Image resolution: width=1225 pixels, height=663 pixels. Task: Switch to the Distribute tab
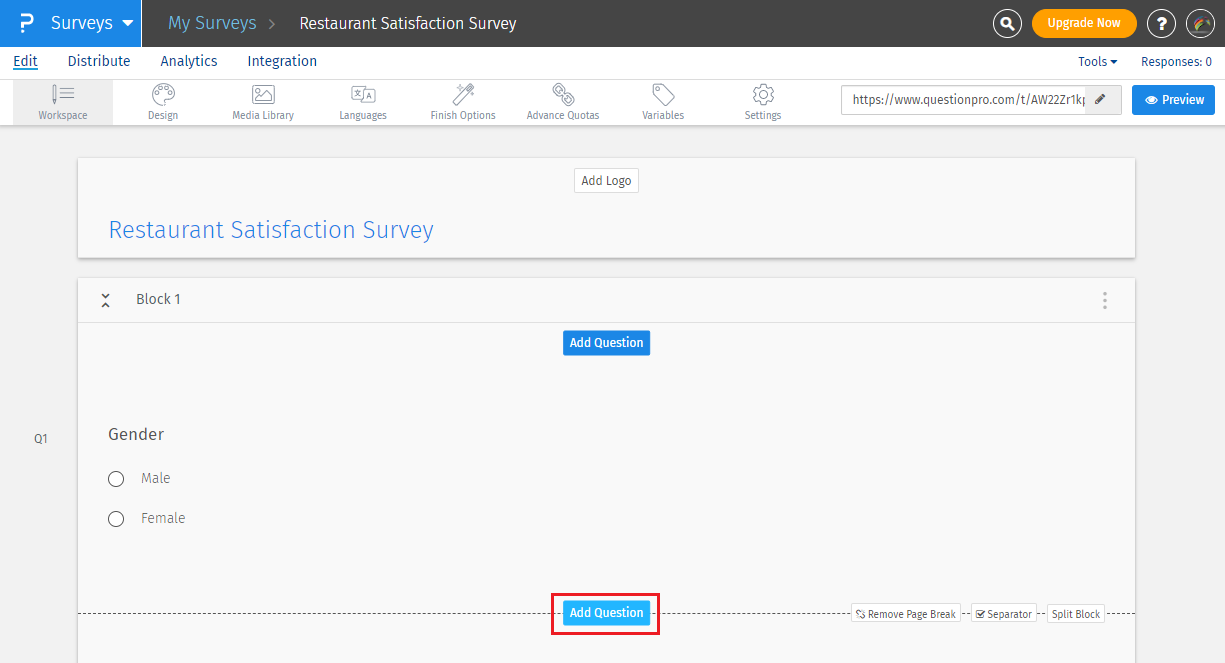(x=99, y=61)
